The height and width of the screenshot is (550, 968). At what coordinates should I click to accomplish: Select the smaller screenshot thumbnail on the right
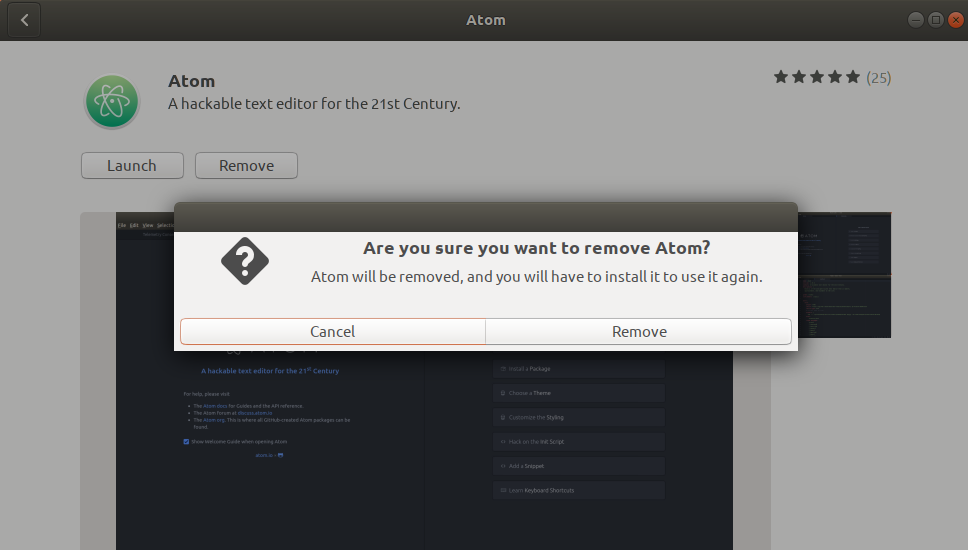[846, 275]
